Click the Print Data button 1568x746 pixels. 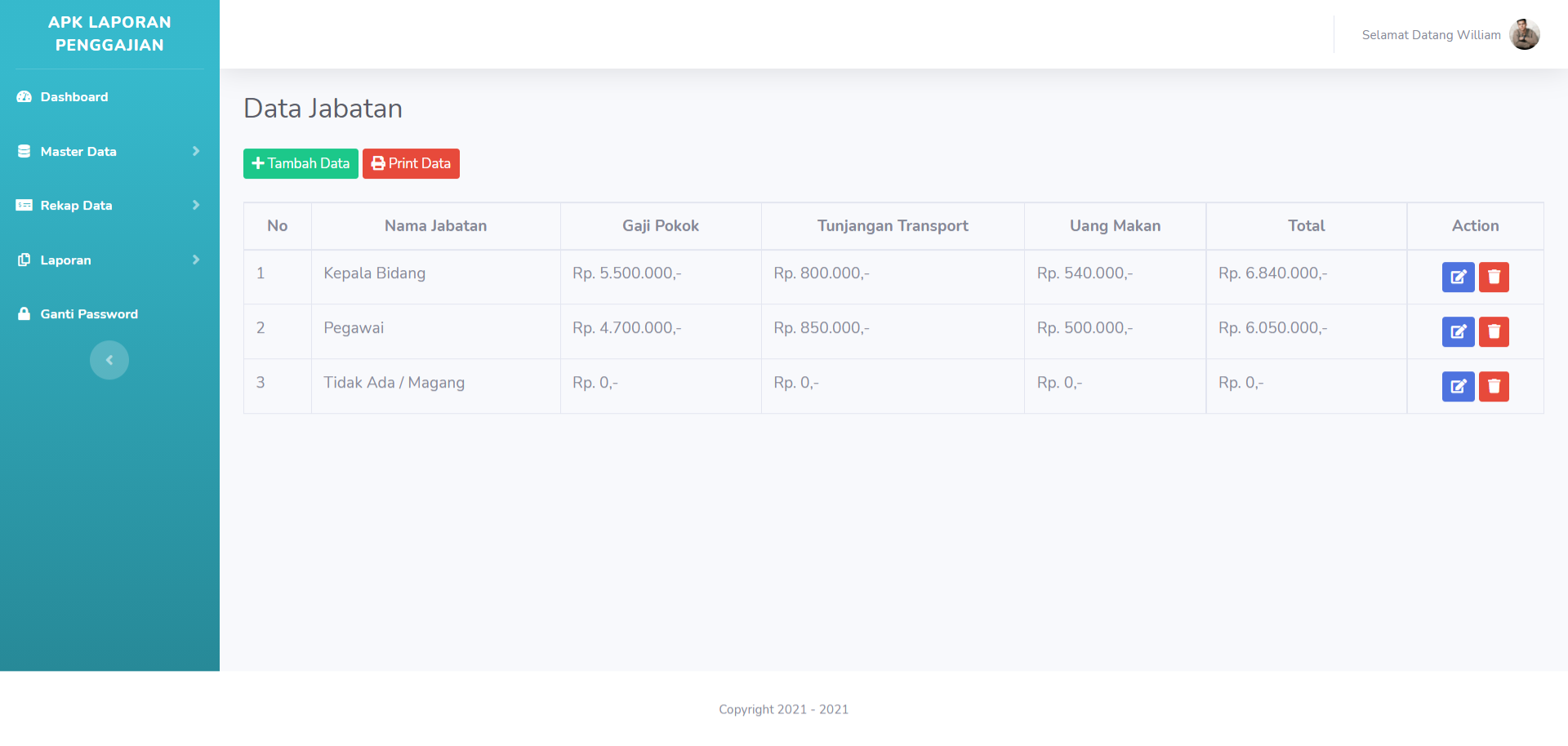pyautogui.click(x=411, y=163)
